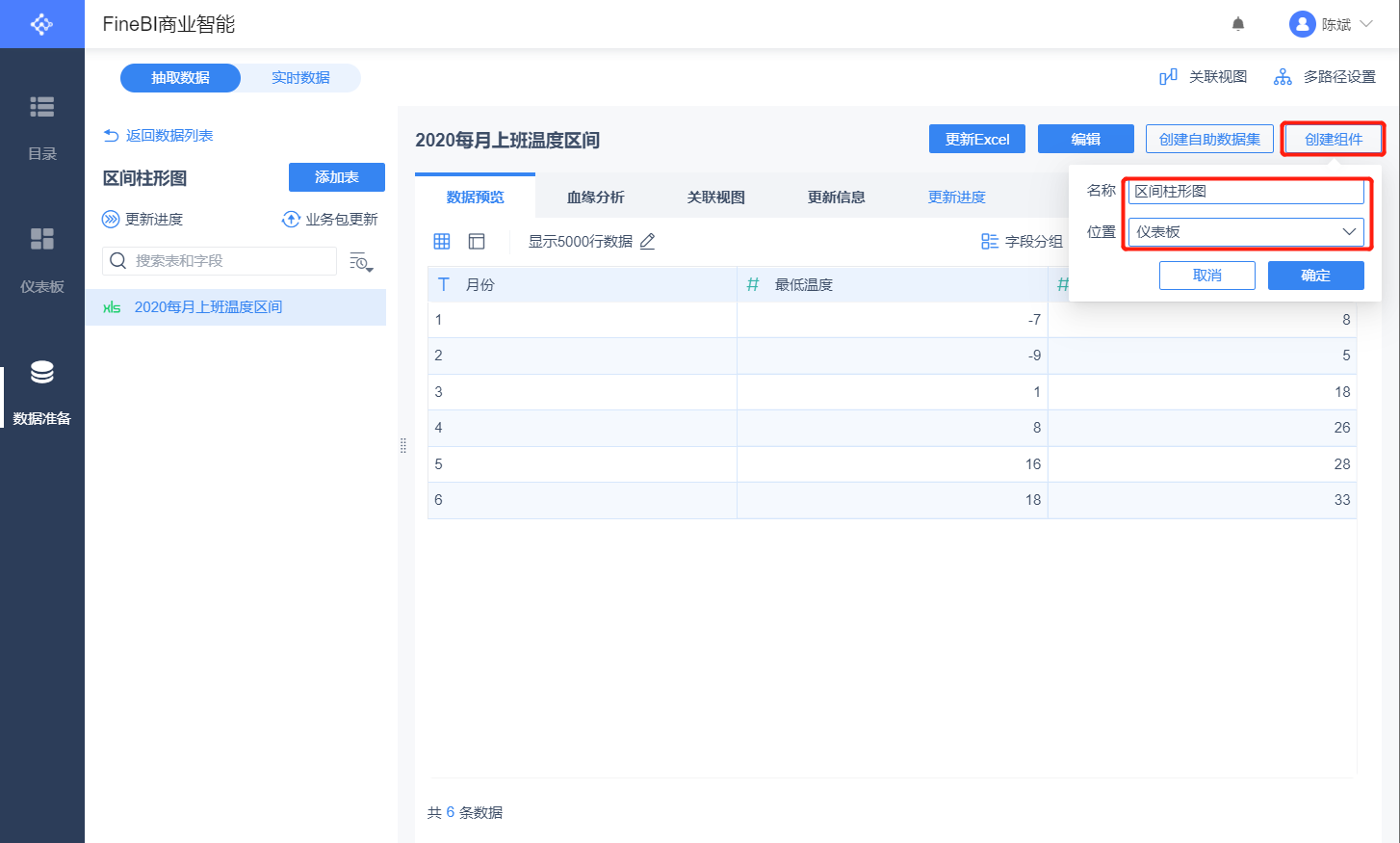
Task: Click the -7 temperature cell
Action: click(x=893, y=320)
